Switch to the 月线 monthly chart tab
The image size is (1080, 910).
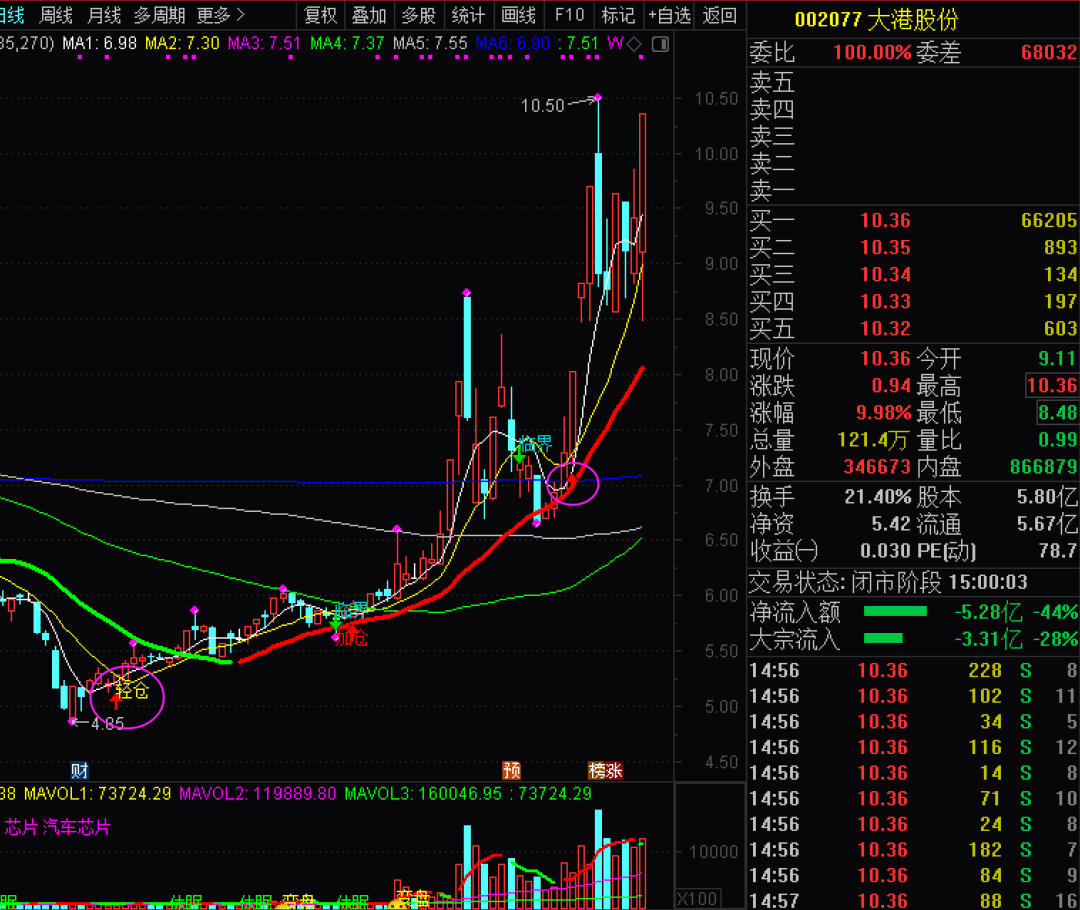(x=104, y=15)
